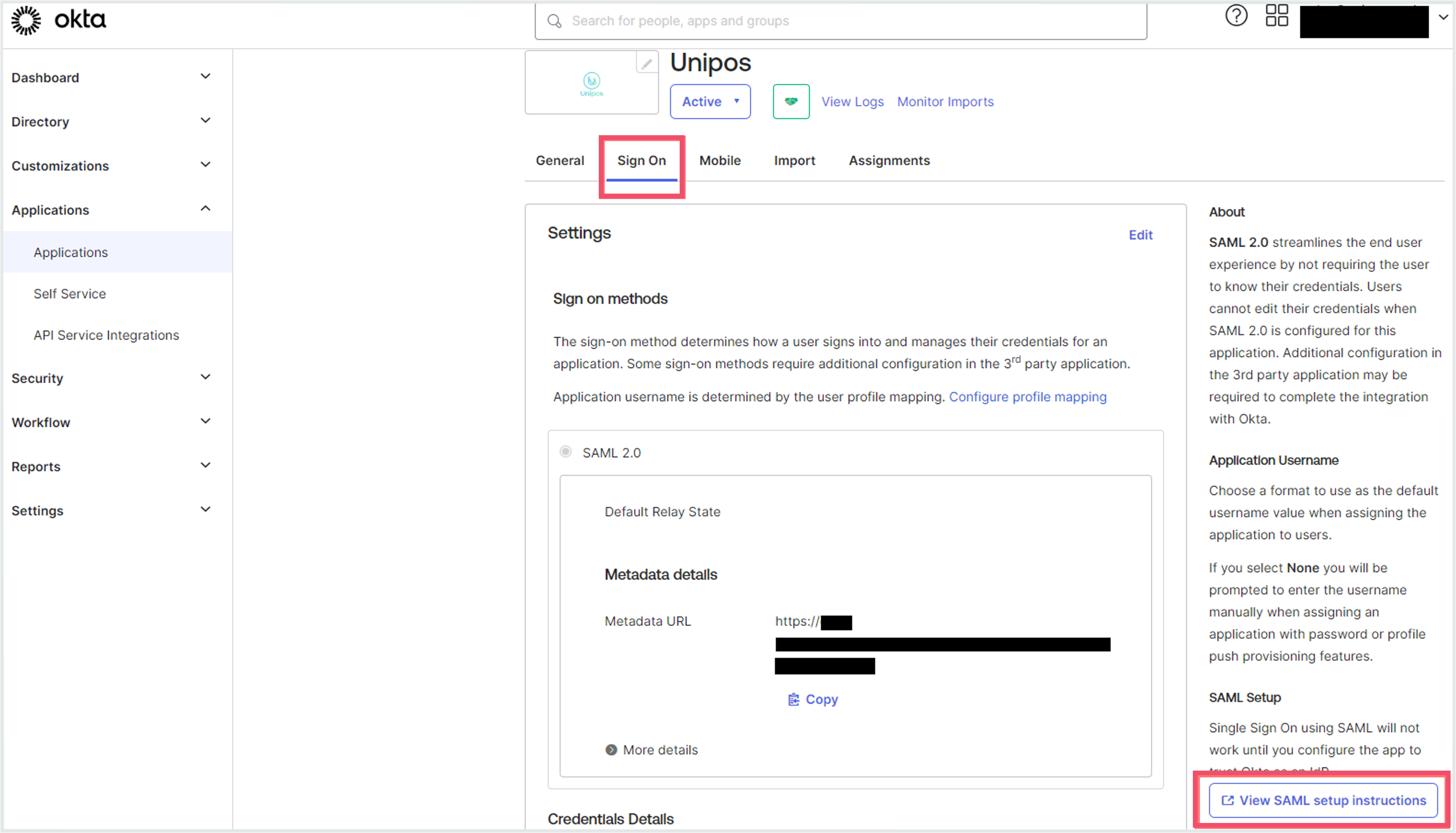Collapse the Applications menu chevron

205,208
